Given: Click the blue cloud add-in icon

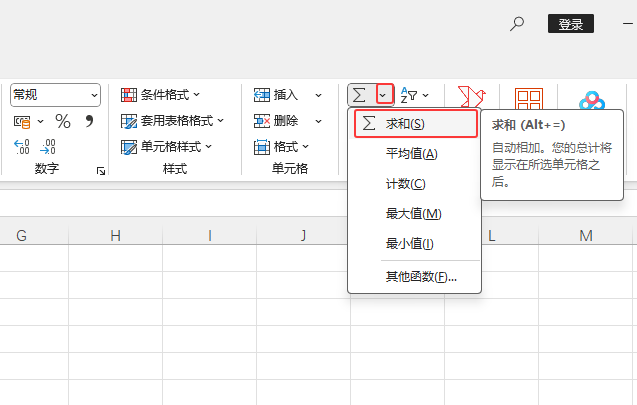Looking at the screenshot, I should pyautogui.click(x=592, y=100).
